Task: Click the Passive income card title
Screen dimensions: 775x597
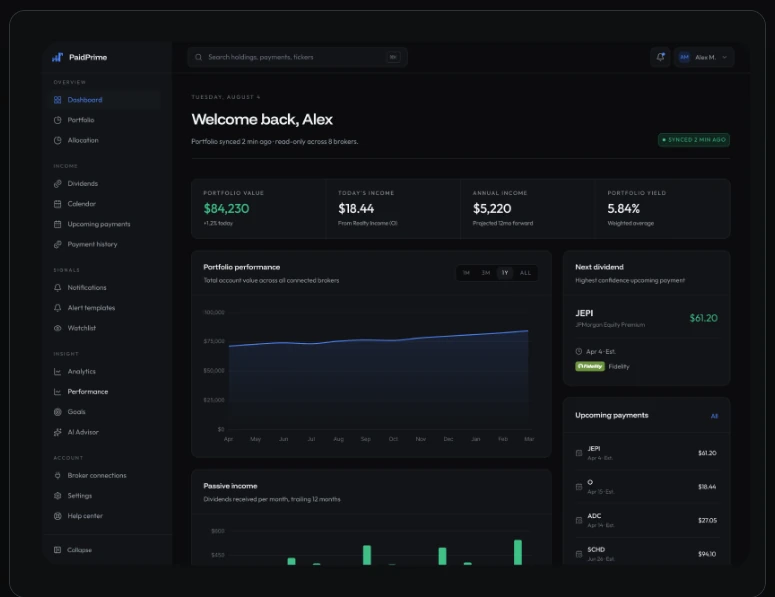Action: coord(230,486)
